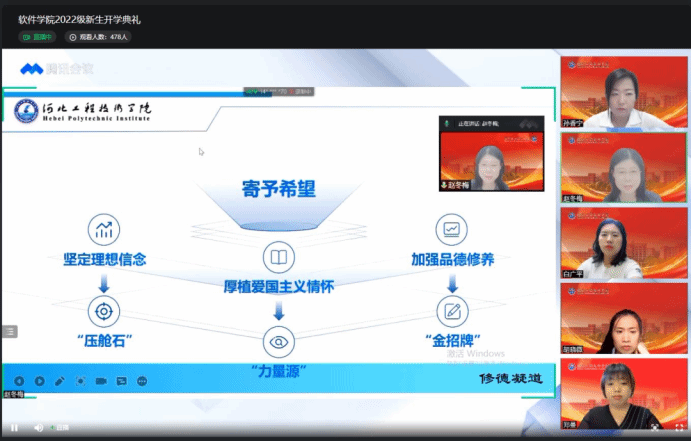
Task: Click the next slide play icon
Action: (x=40, y=381)
